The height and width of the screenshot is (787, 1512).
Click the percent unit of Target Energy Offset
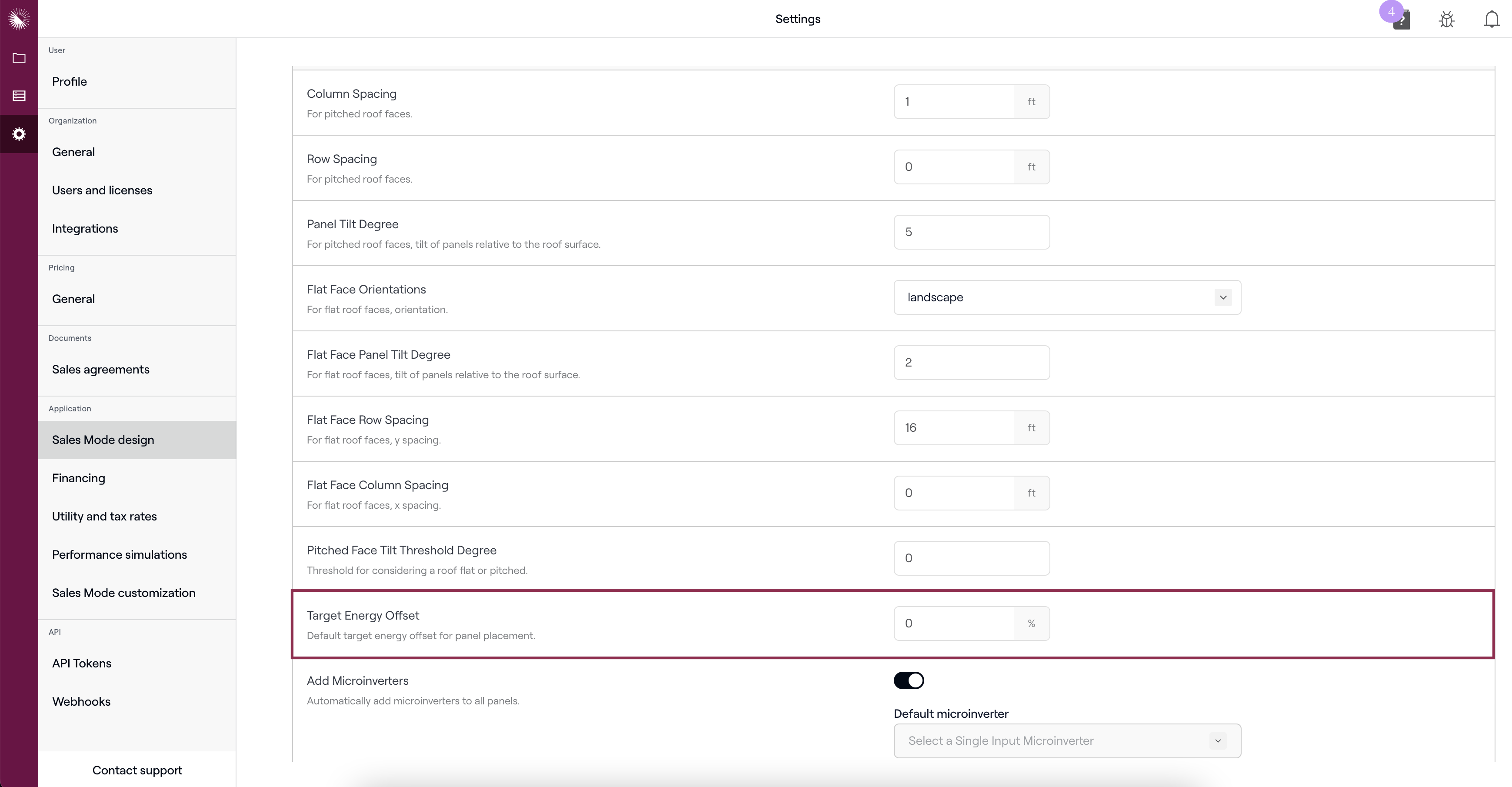pos(1031,623)
